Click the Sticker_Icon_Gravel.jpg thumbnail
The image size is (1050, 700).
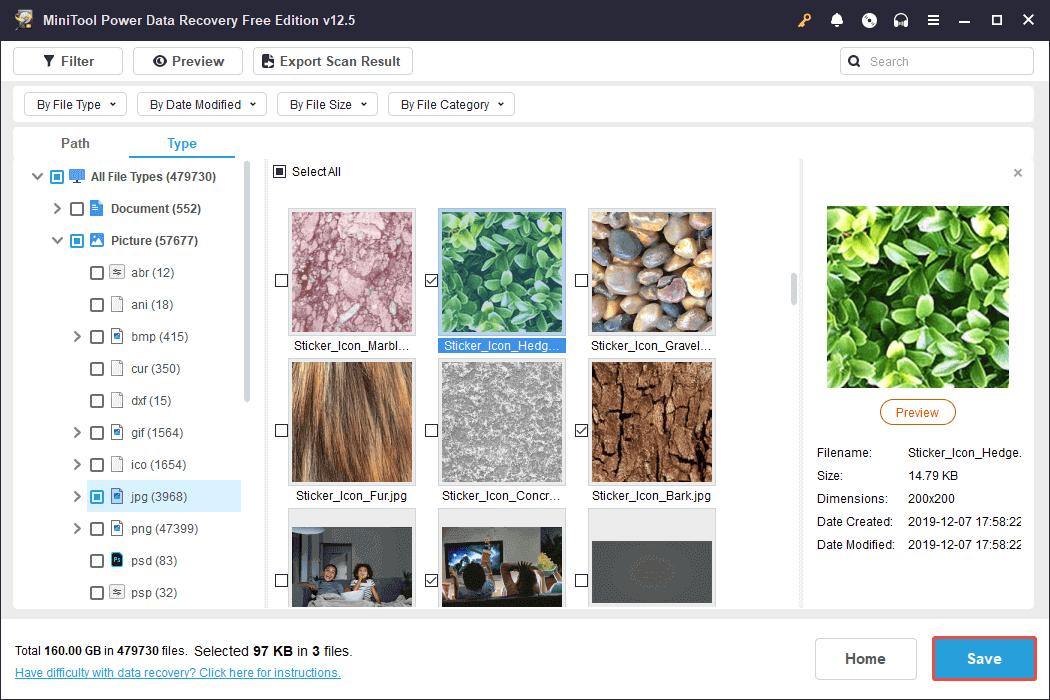pos(651,271)
